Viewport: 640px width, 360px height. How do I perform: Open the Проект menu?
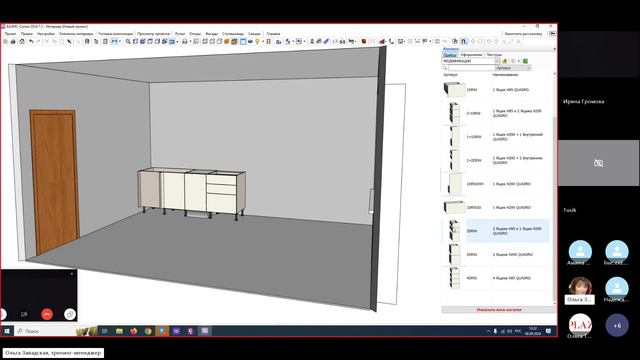[x=10, y=34]
